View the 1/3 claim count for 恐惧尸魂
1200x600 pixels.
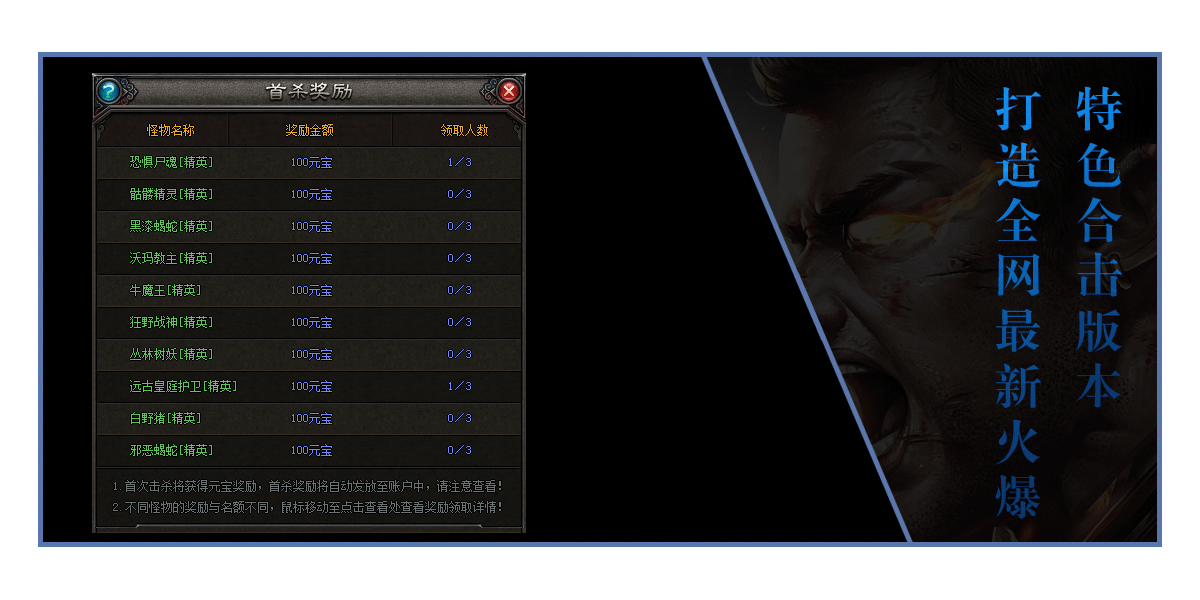pos(460,162)
